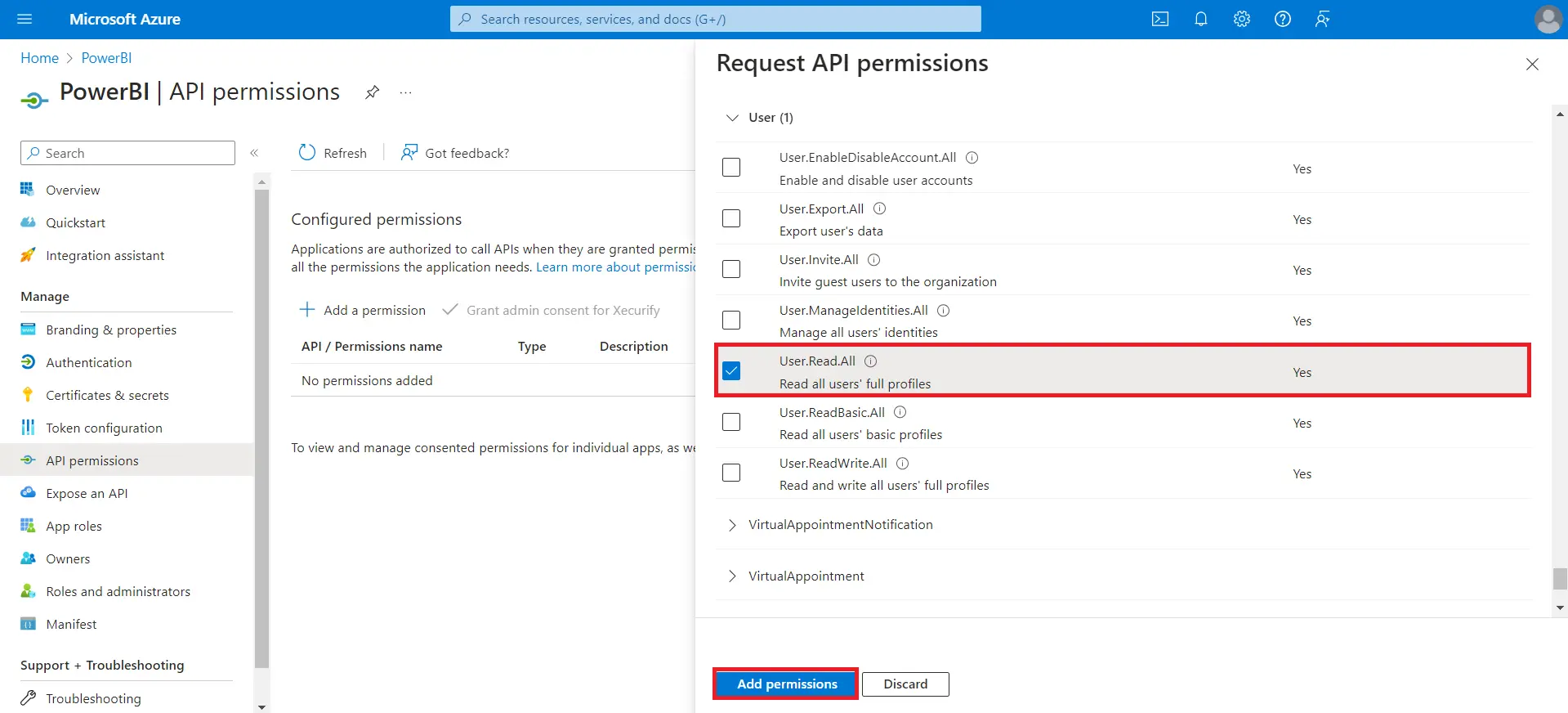This screenshot has width=1568, height=713.
Task: Open the Azure portal hamburger menu
Action: pyautogui.click(x=25, y=19)
